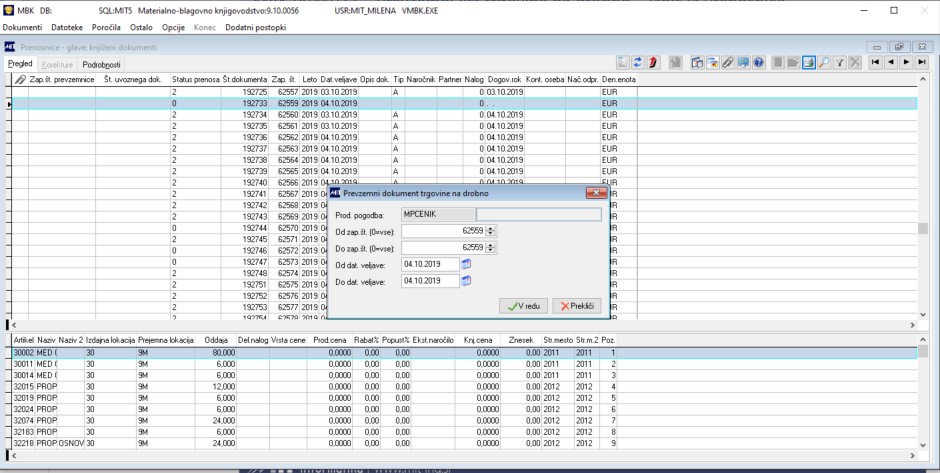Select article row 32015 in lower grid
The height and width of the screenshot is (473, 940).
pos(465,387)
